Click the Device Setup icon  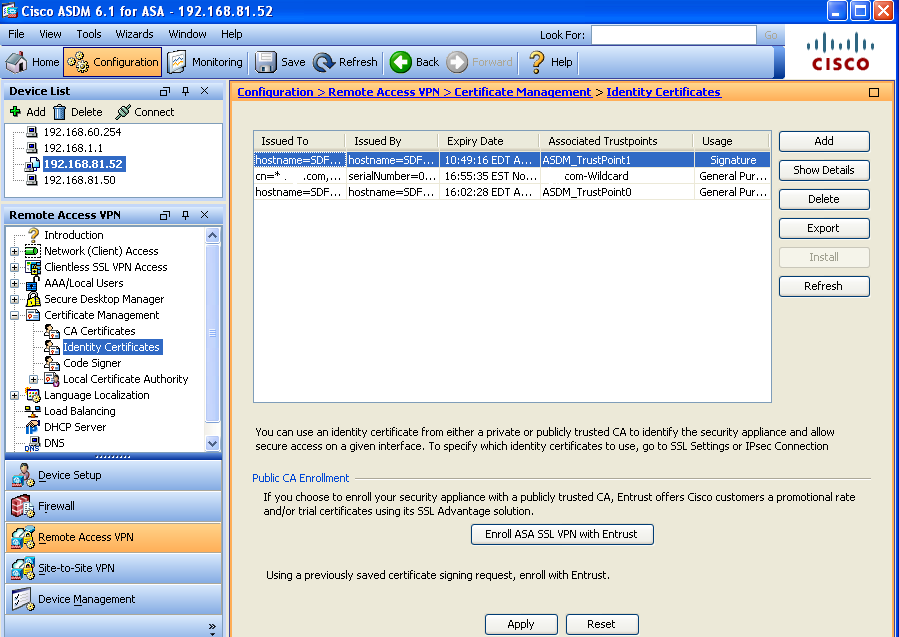point(23,475)
